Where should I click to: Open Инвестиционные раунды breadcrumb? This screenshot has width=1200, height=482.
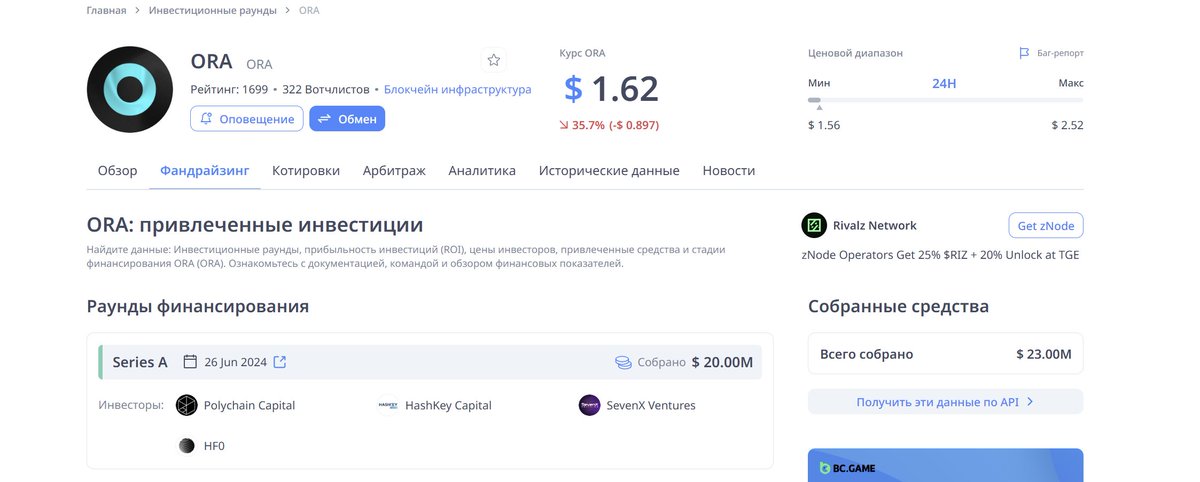(213, 10)
